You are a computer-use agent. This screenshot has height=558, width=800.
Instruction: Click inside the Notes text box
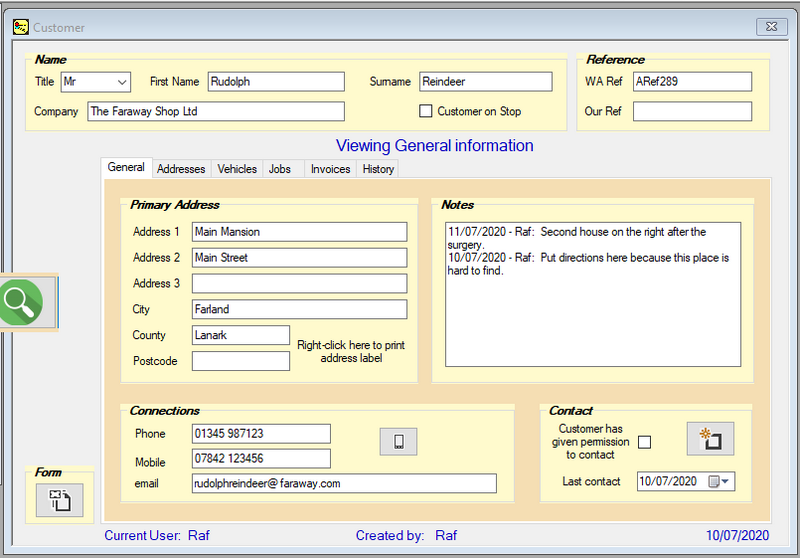[x=593, y=294]
